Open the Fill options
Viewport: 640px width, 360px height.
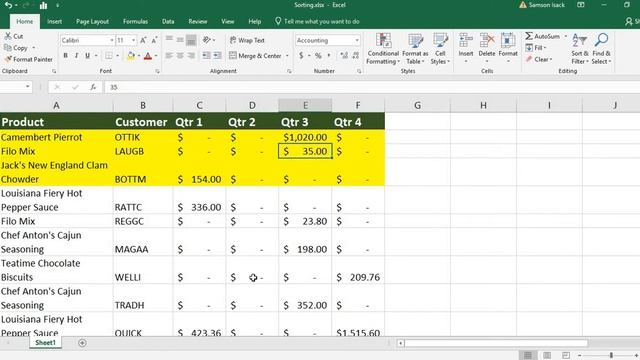point(536,48)
